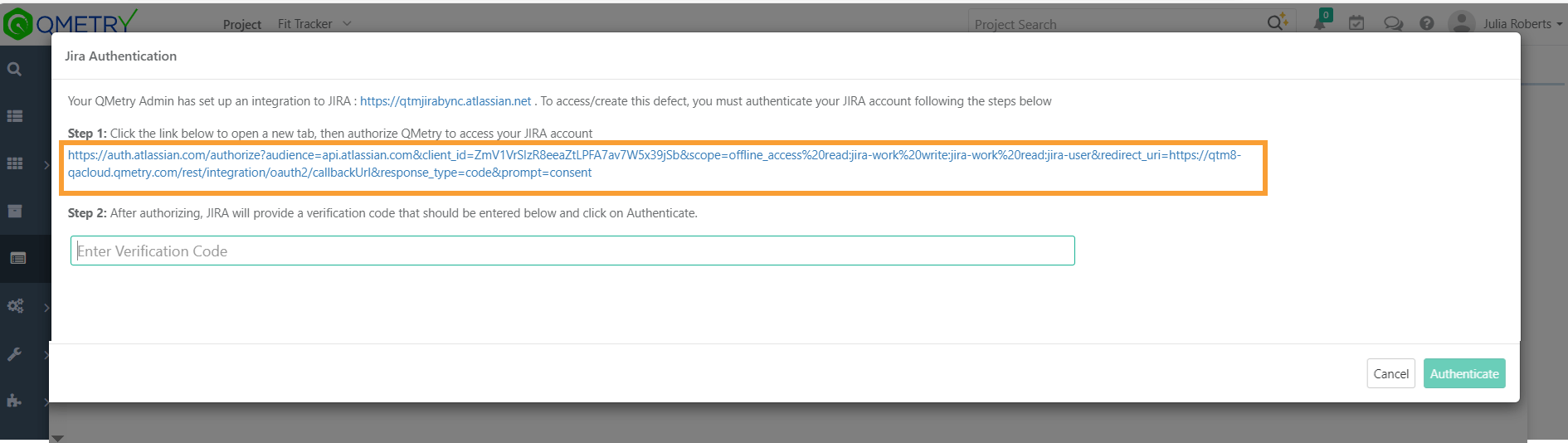This screenshot has height=443, width=1568.
Task: Click the sparkle magnifier icon in Project Search
Action: click(x=1278, y=22)
